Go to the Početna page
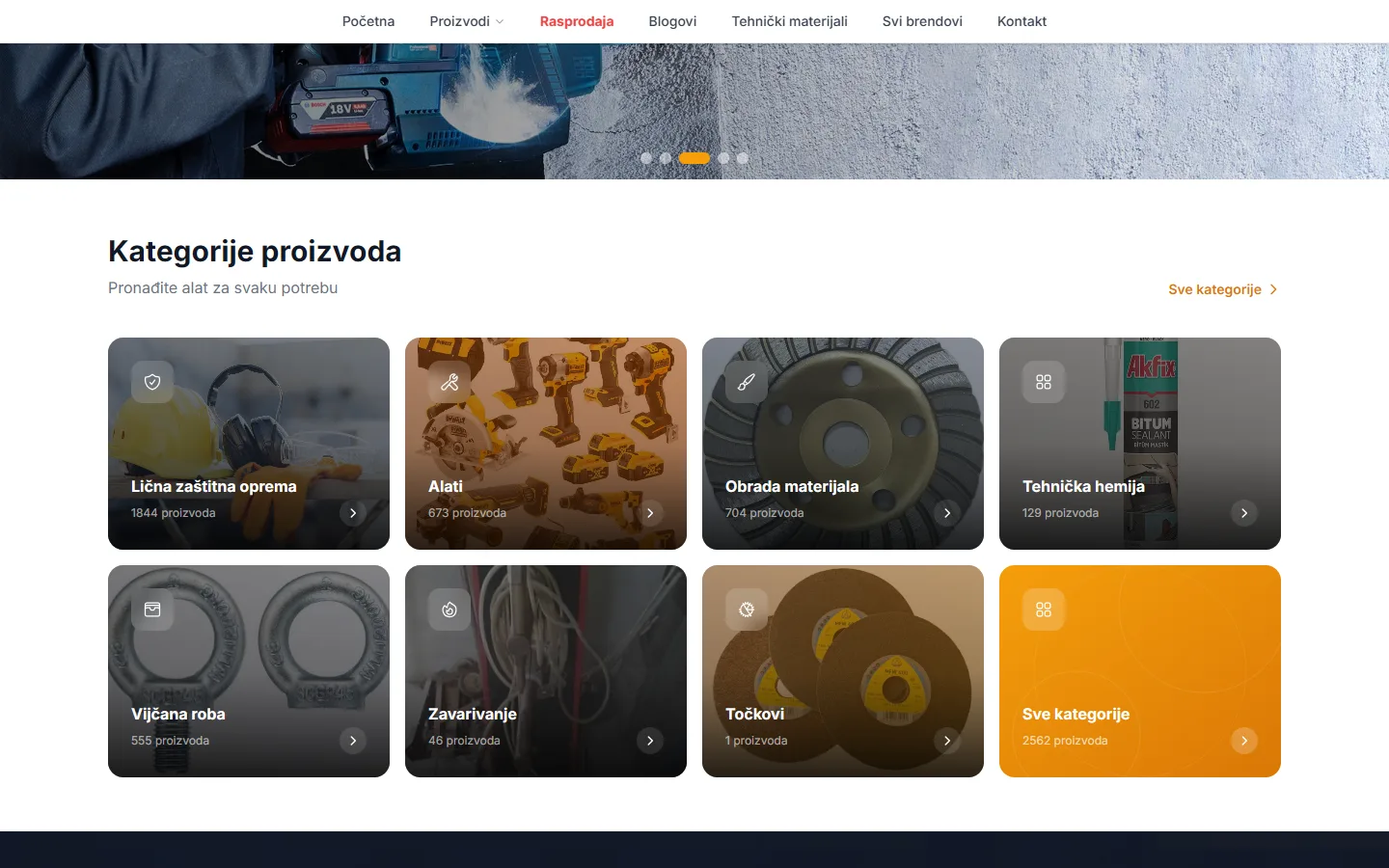This screenshot has height=868, width=1389. (x=368, y=21)
